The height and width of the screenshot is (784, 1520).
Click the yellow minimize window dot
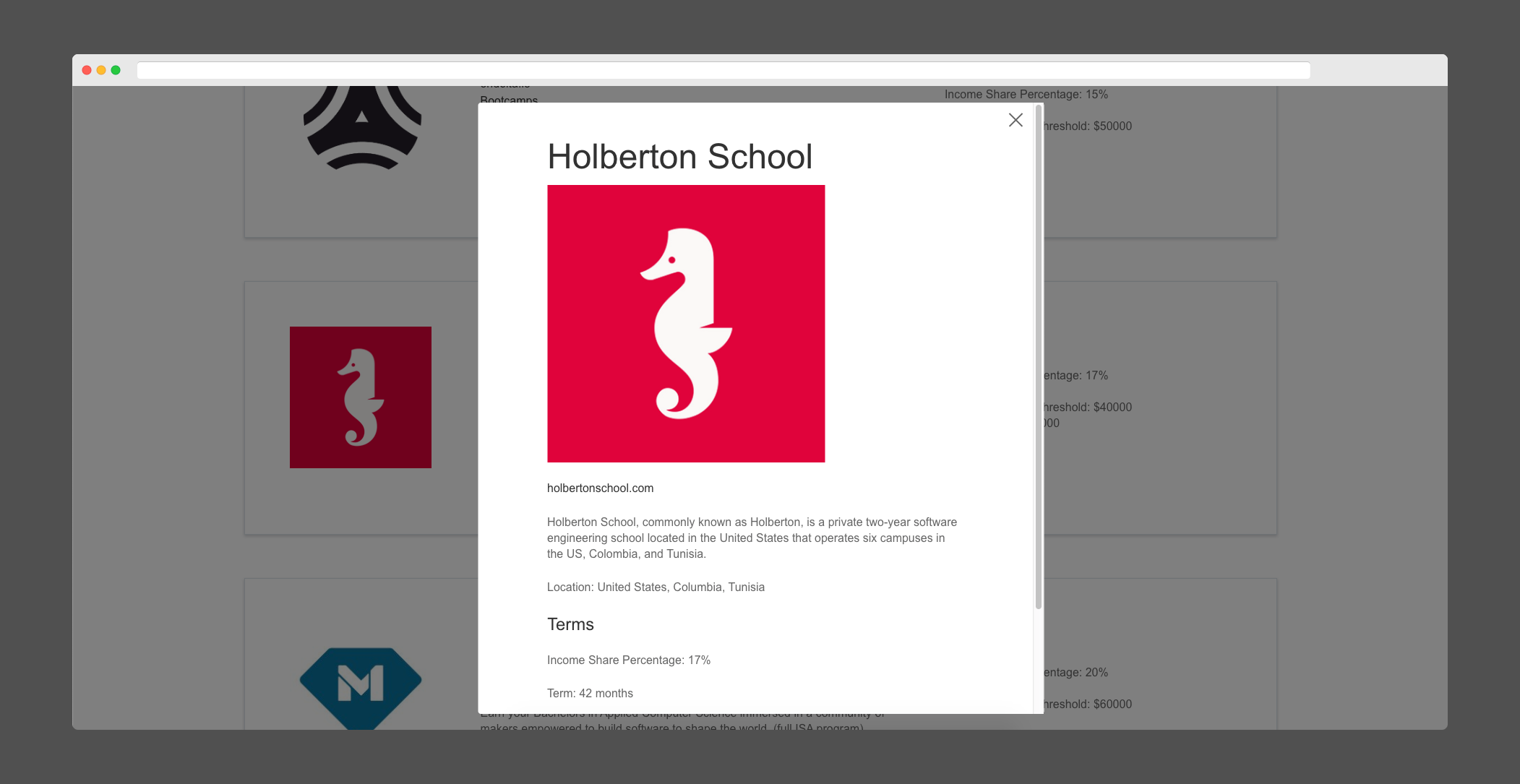[x=101, y=70]
